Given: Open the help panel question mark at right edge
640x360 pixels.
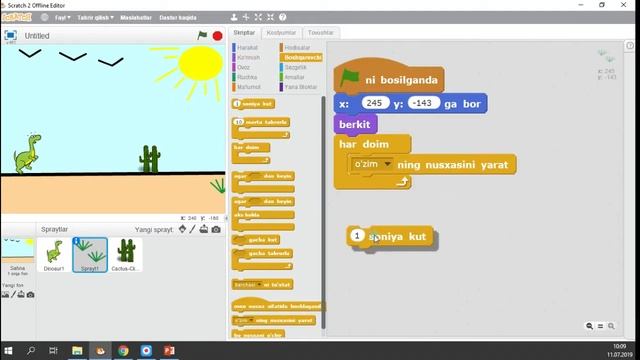Looking at the screenshot, I should pos(630,45).
